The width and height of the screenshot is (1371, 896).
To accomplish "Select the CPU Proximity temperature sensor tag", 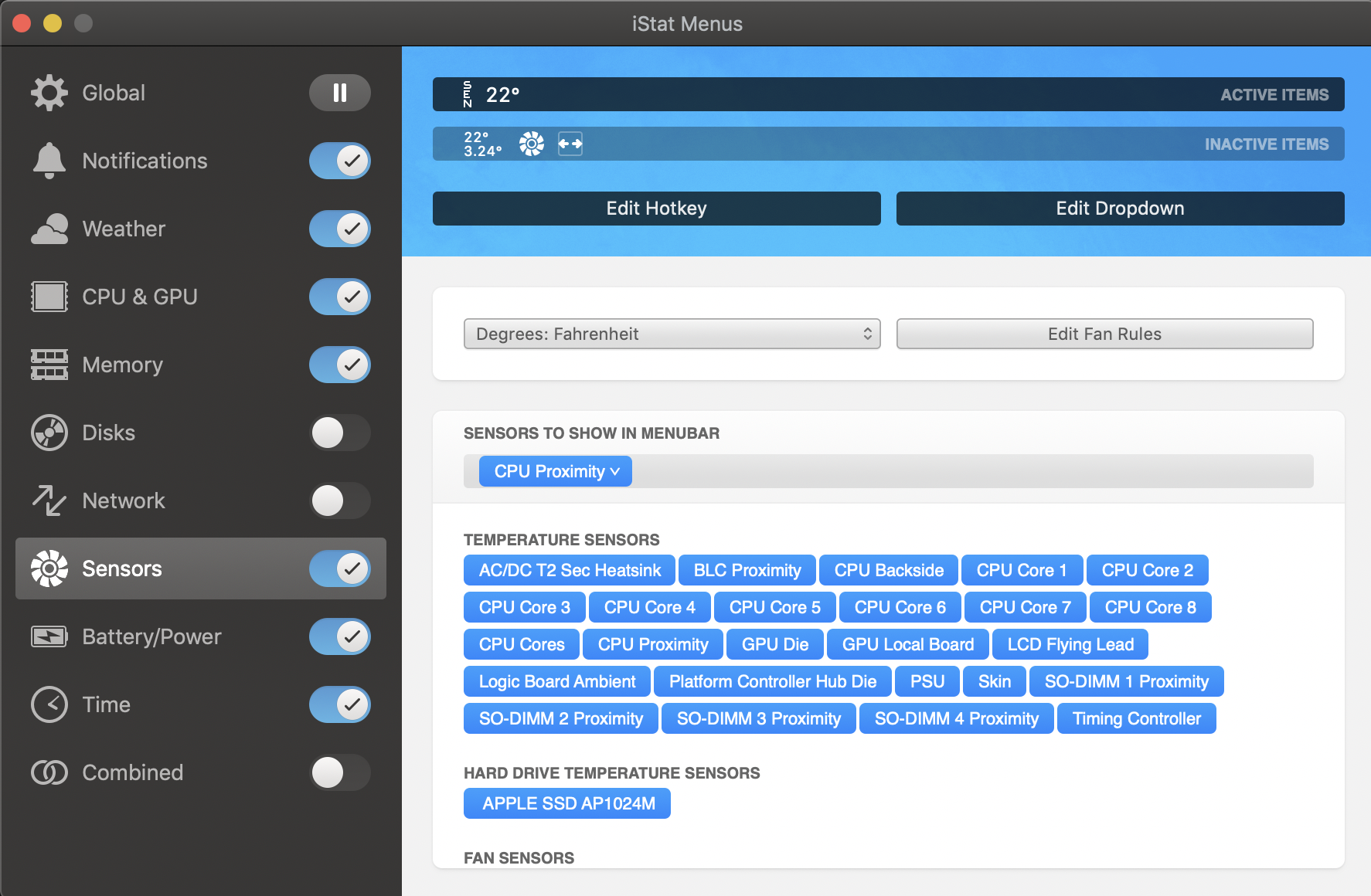I will tap(653, 644).
